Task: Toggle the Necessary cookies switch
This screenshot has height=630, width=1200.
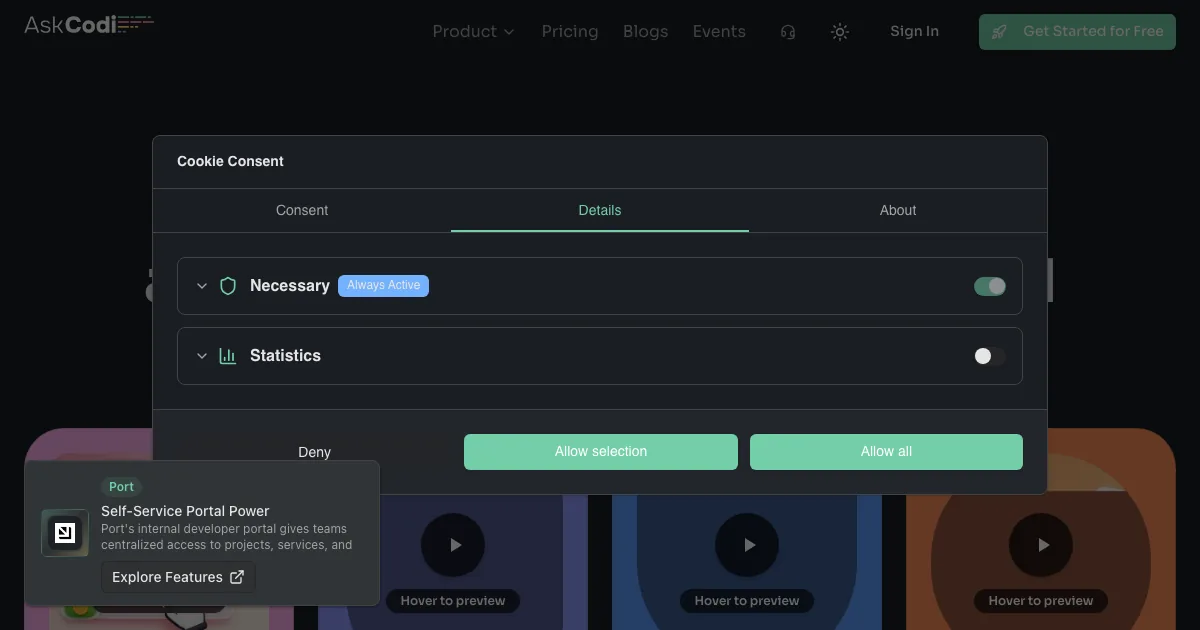Action: 989,286
